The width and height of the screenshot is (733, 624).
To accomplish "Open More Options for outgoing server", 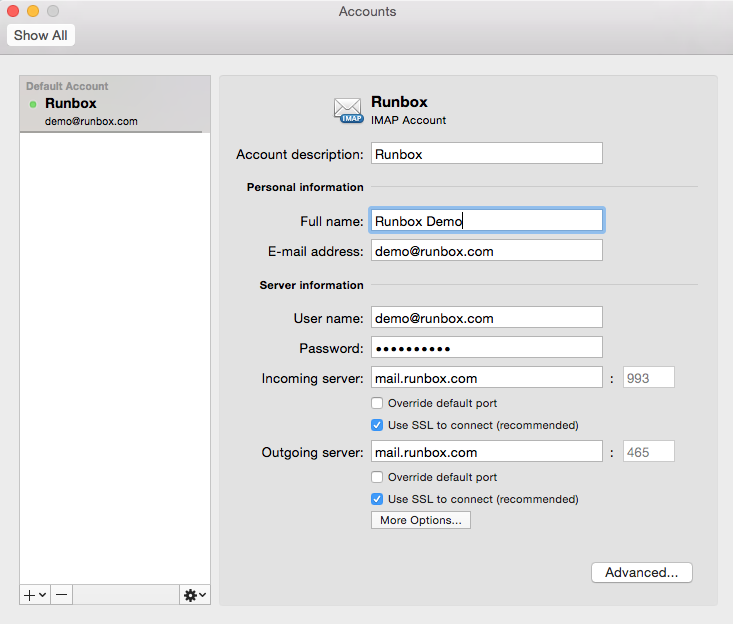I will pyautogui.click(x=420, y=520).
